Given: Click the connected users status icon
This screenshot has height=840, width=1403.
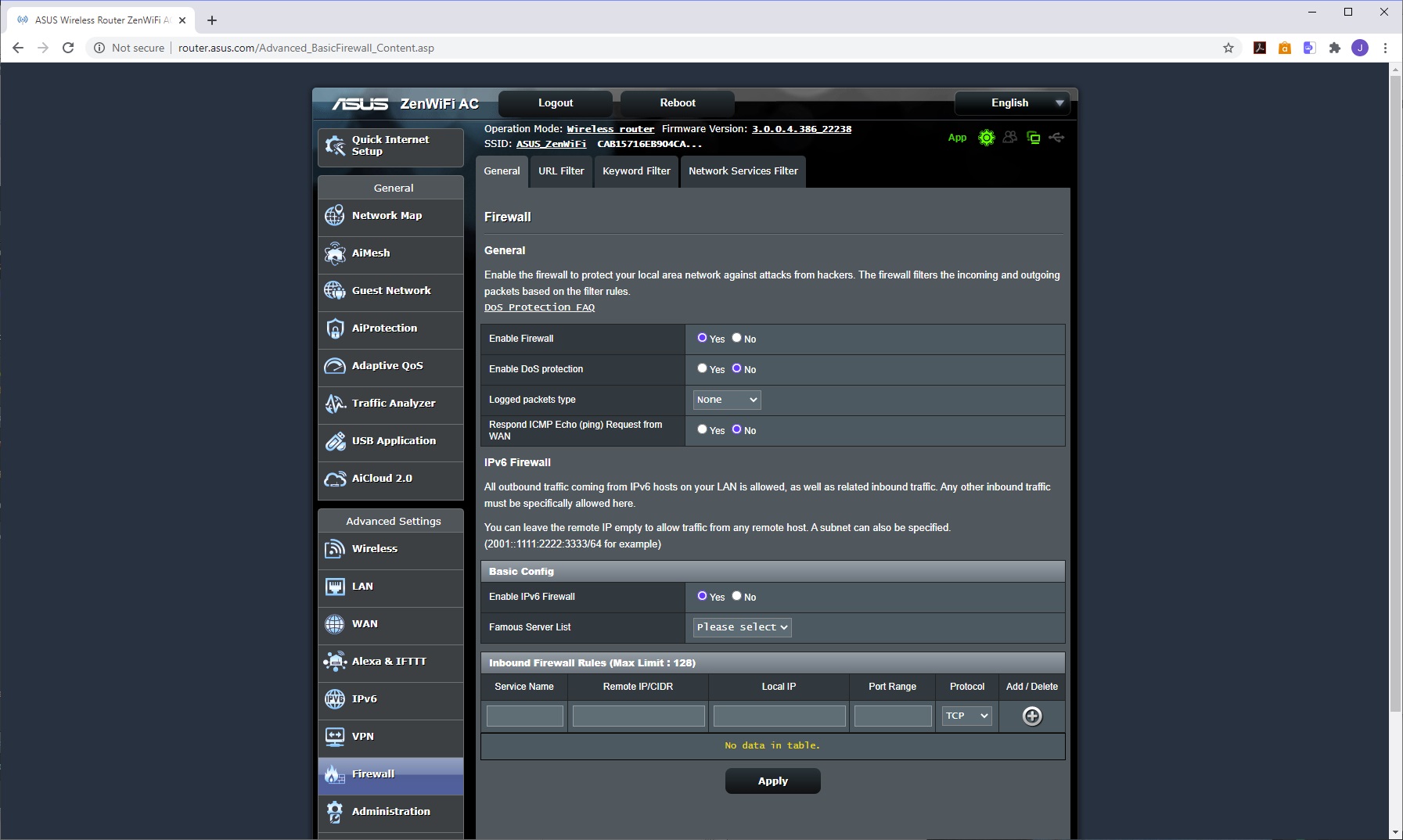Looking at the screenshot, I should click(x=1010, y=138).
